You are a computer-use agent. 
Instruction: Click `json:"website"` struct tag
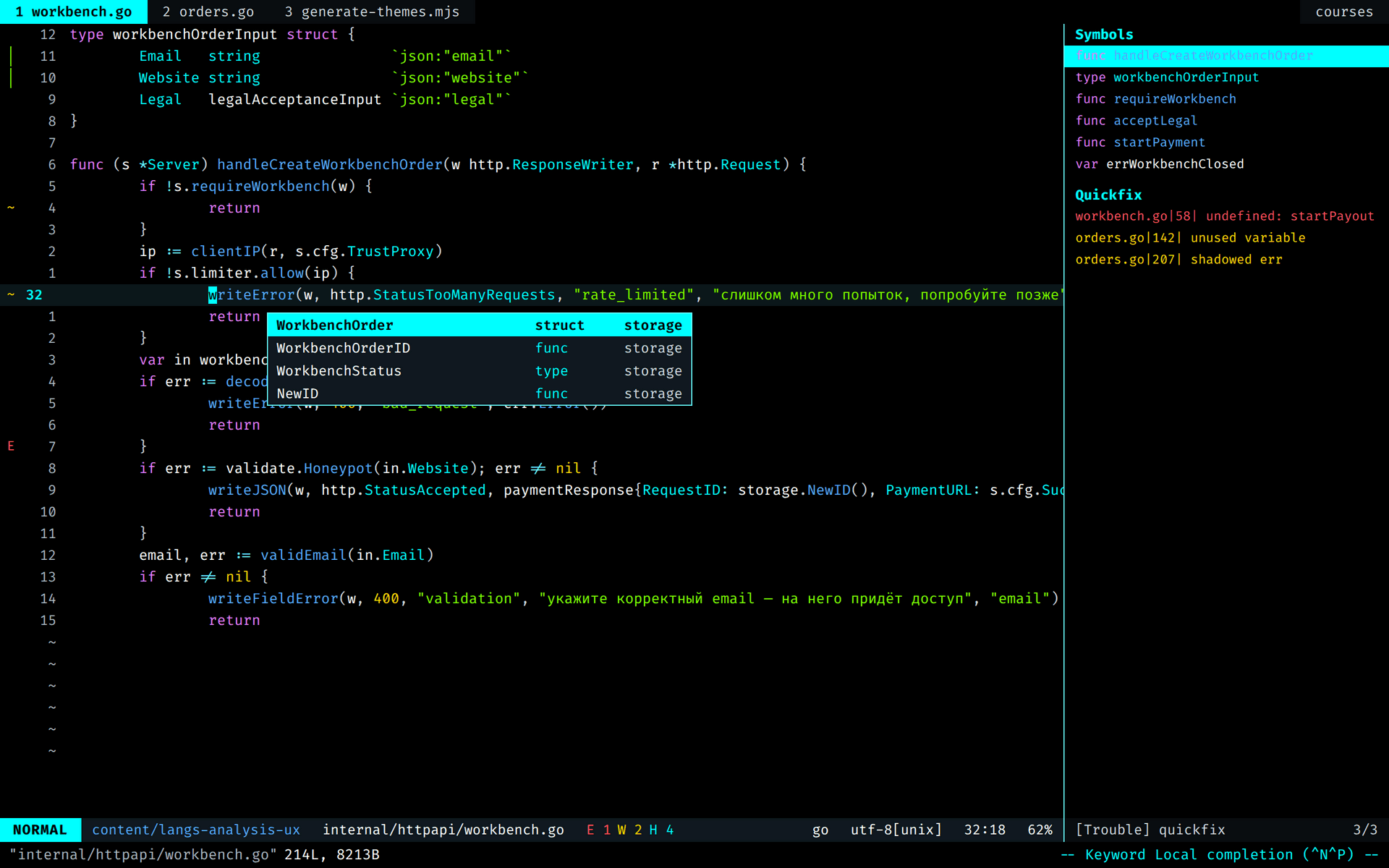click(460, 77)
